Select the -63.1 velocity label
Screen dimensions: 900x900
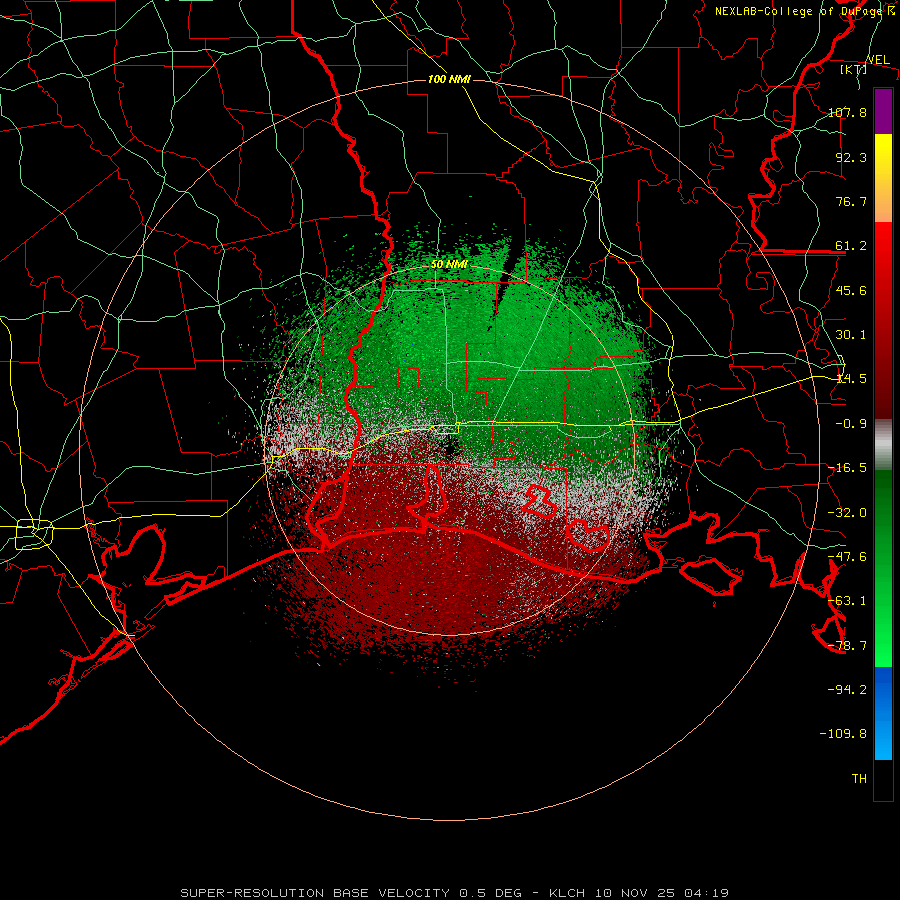click(x=847, y=601)
